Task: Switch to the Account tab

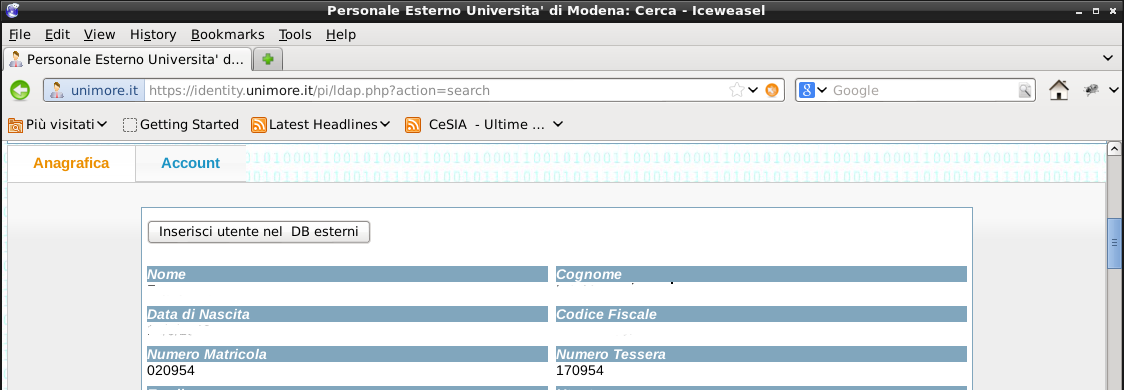Action: click(x=191, y=163)
